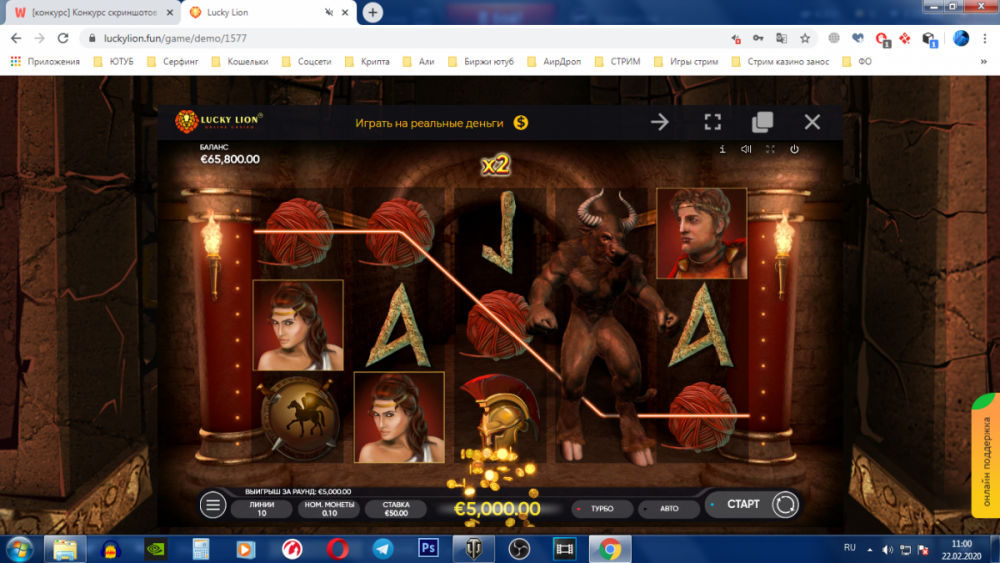Bookmark this page with star icon
Image resolution: width=1000 pixels, height=563 pixels.
[x=805, y=38]
